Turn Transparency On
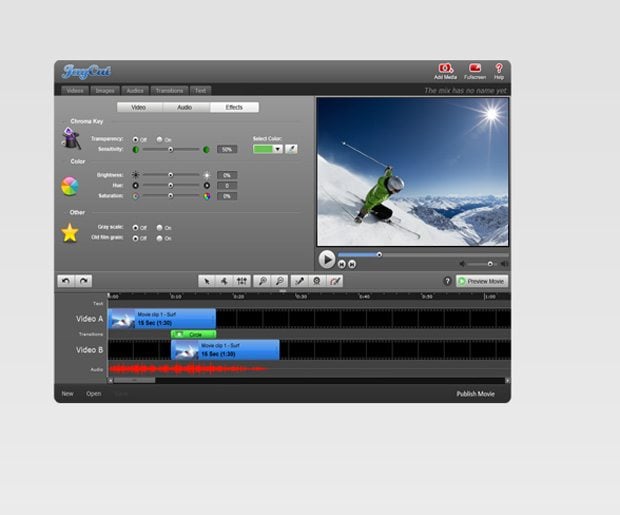 [157, 139]
